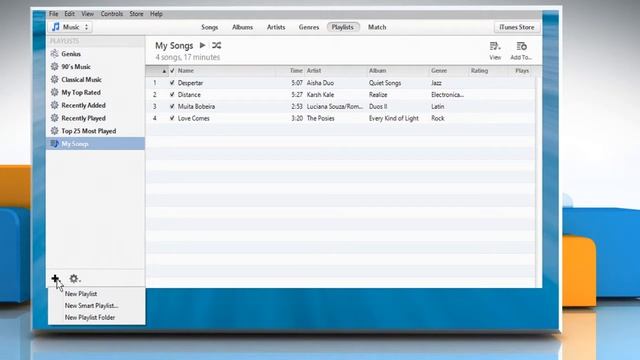Select the song Love Comes

click(193, 118)
